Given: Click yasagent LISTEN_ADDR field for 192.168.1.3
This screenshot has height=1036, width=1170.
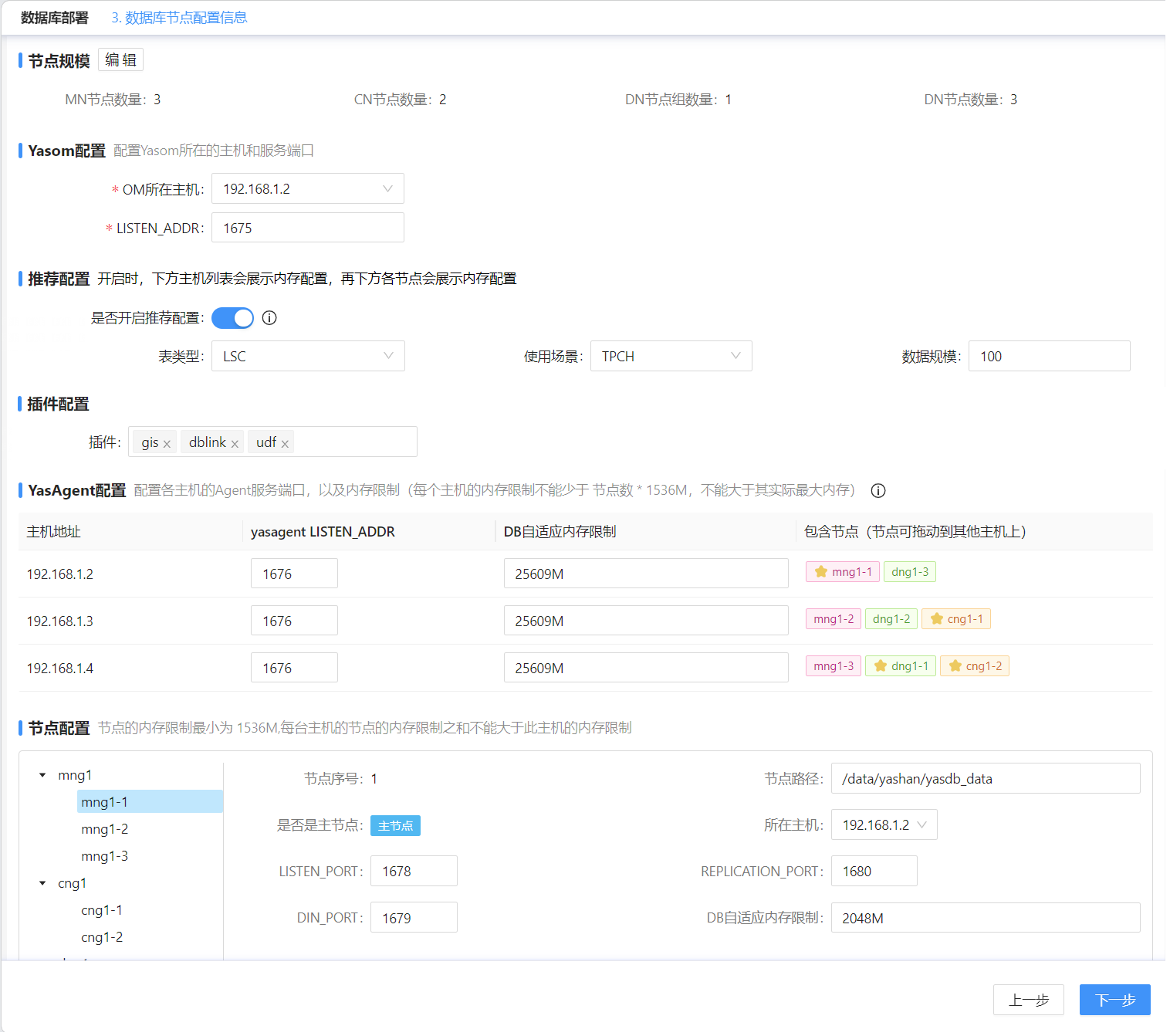Looking at the screenshot, I should point(294,621).
